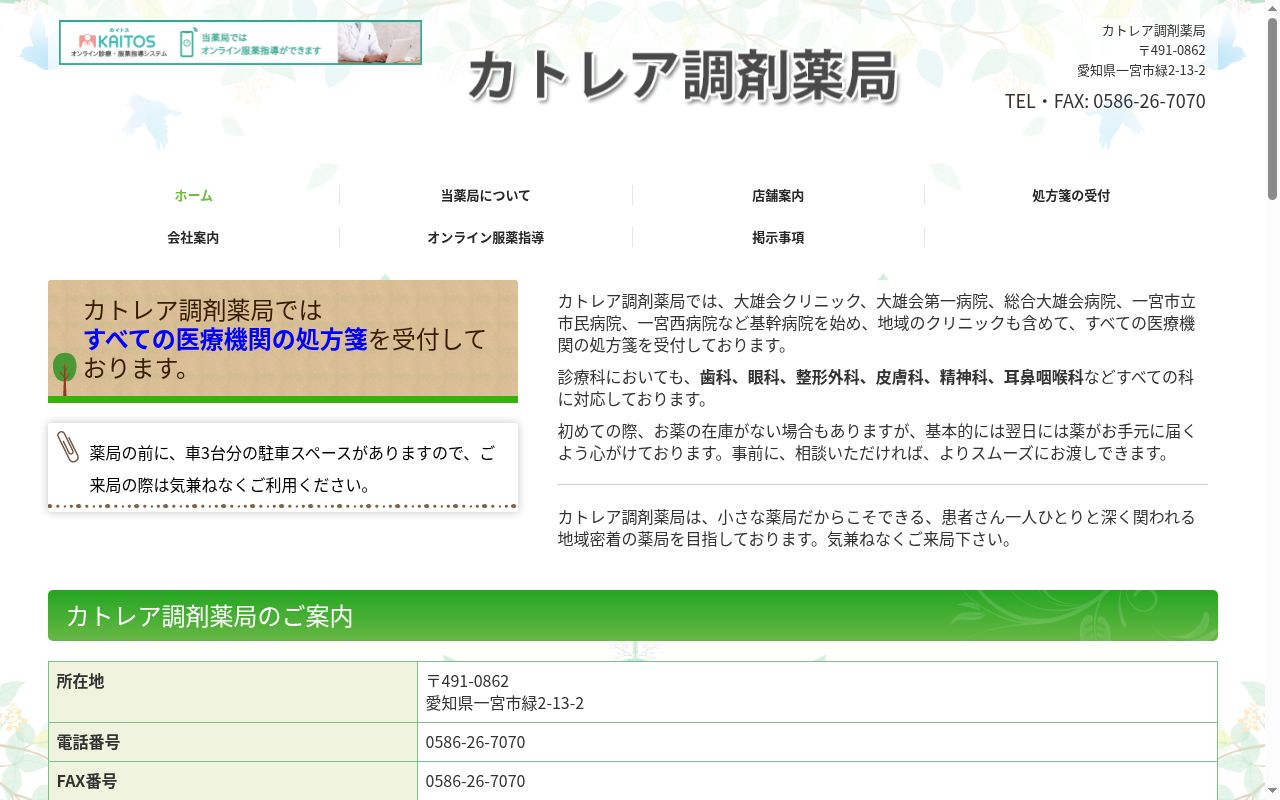Click the 〒491-0862 postal code in header

pyautogui.click(x=1172, y=51)
